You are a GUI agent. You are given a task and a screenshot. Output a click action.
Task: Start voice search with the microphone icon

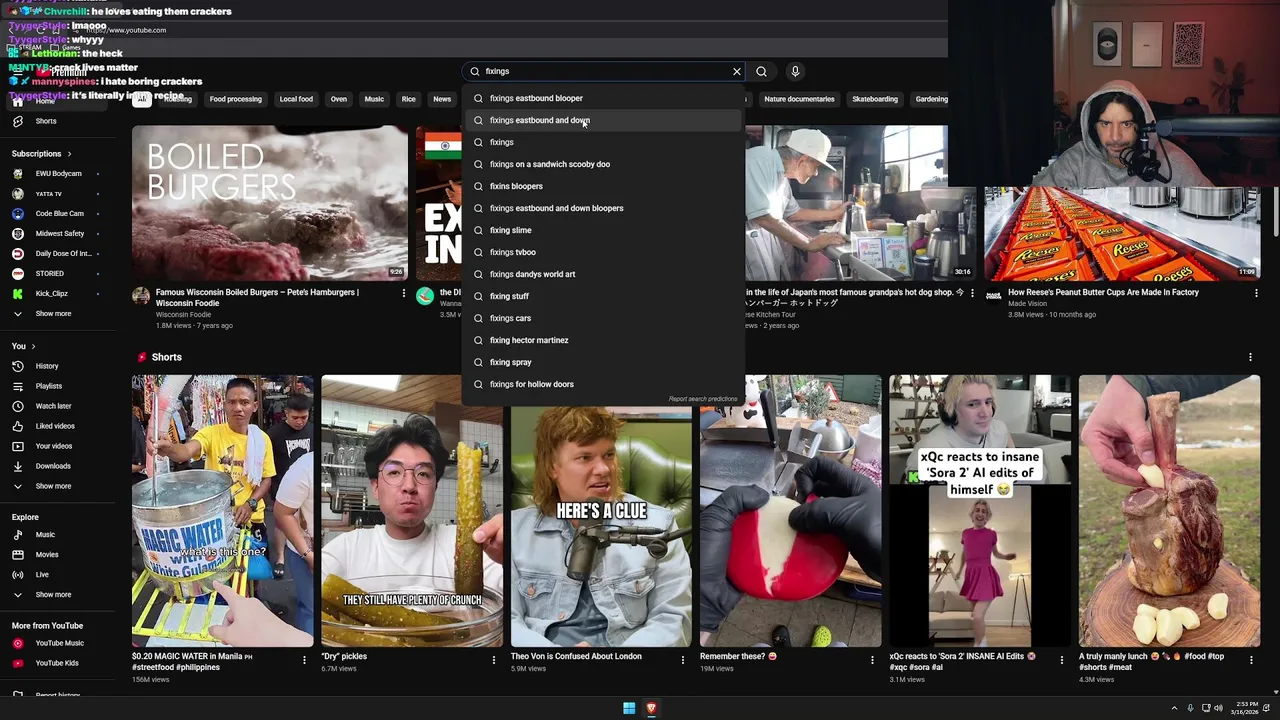coord(795,72)
